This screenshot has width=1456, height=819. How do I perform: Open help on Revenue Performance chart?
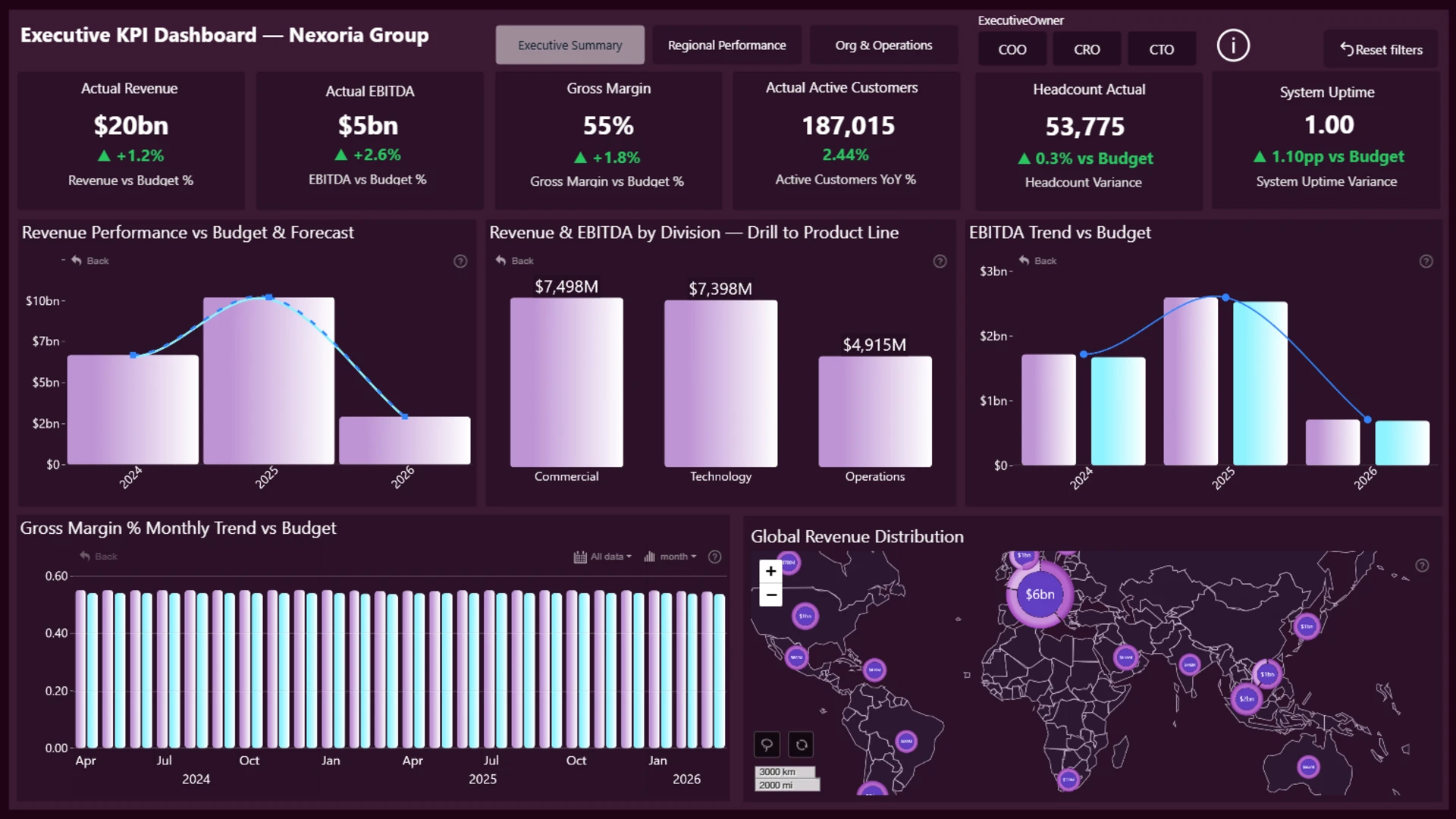[460, 261]
